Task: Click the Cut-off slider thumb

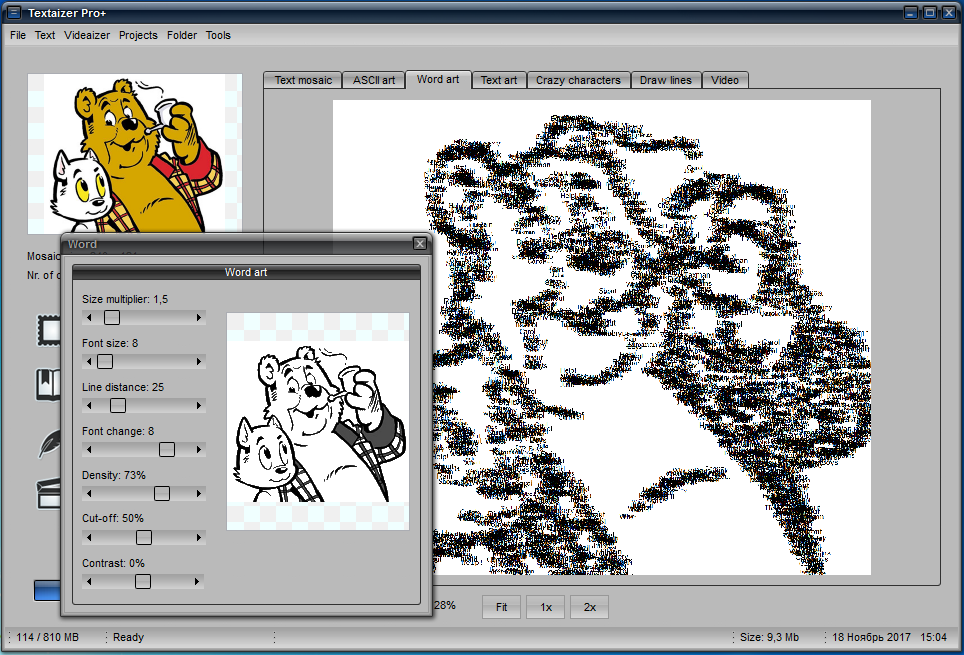Action: tap(144, 538)
